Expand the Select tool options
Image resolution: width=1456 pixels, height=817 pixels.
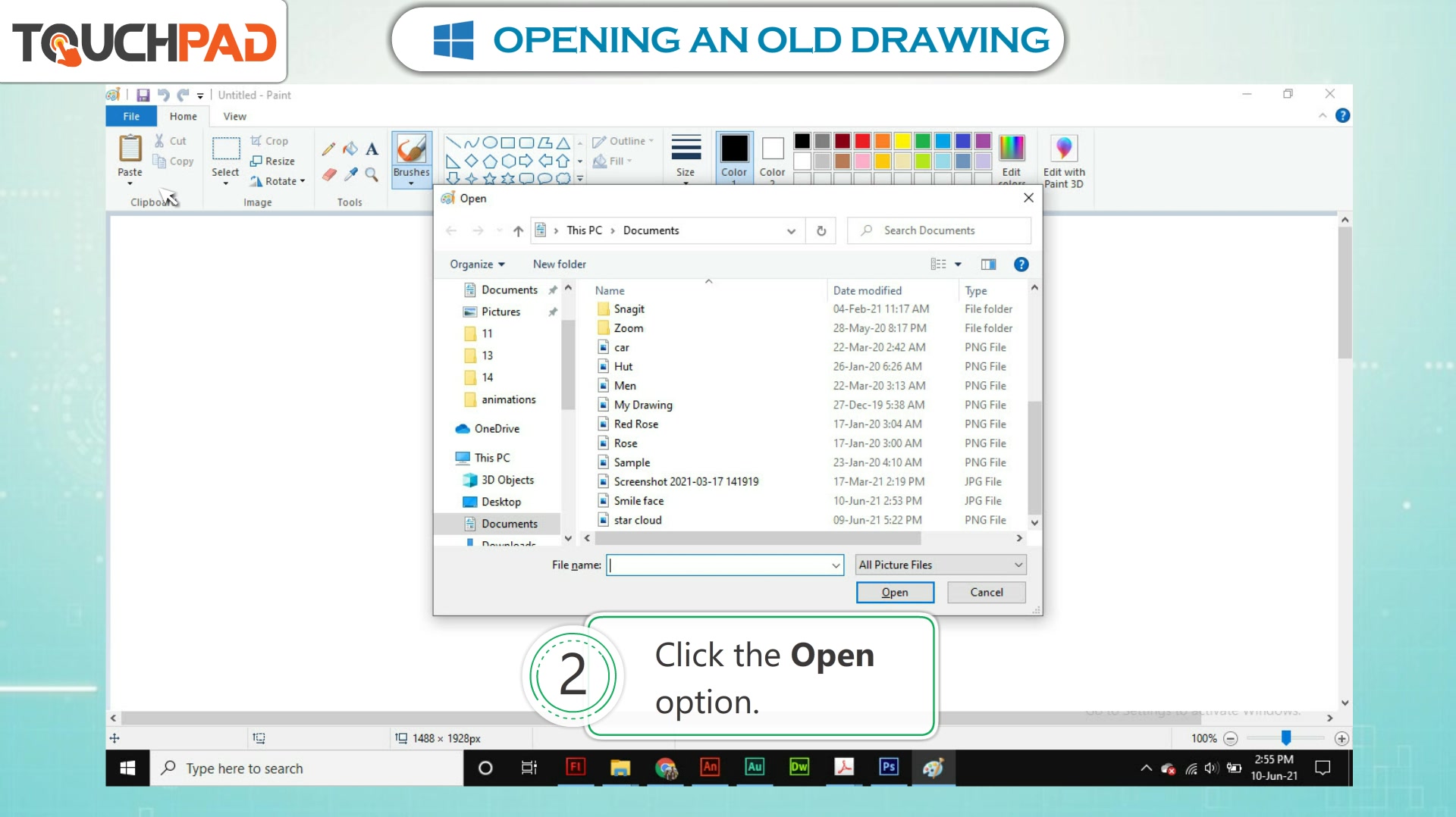[x=225, y=183]
